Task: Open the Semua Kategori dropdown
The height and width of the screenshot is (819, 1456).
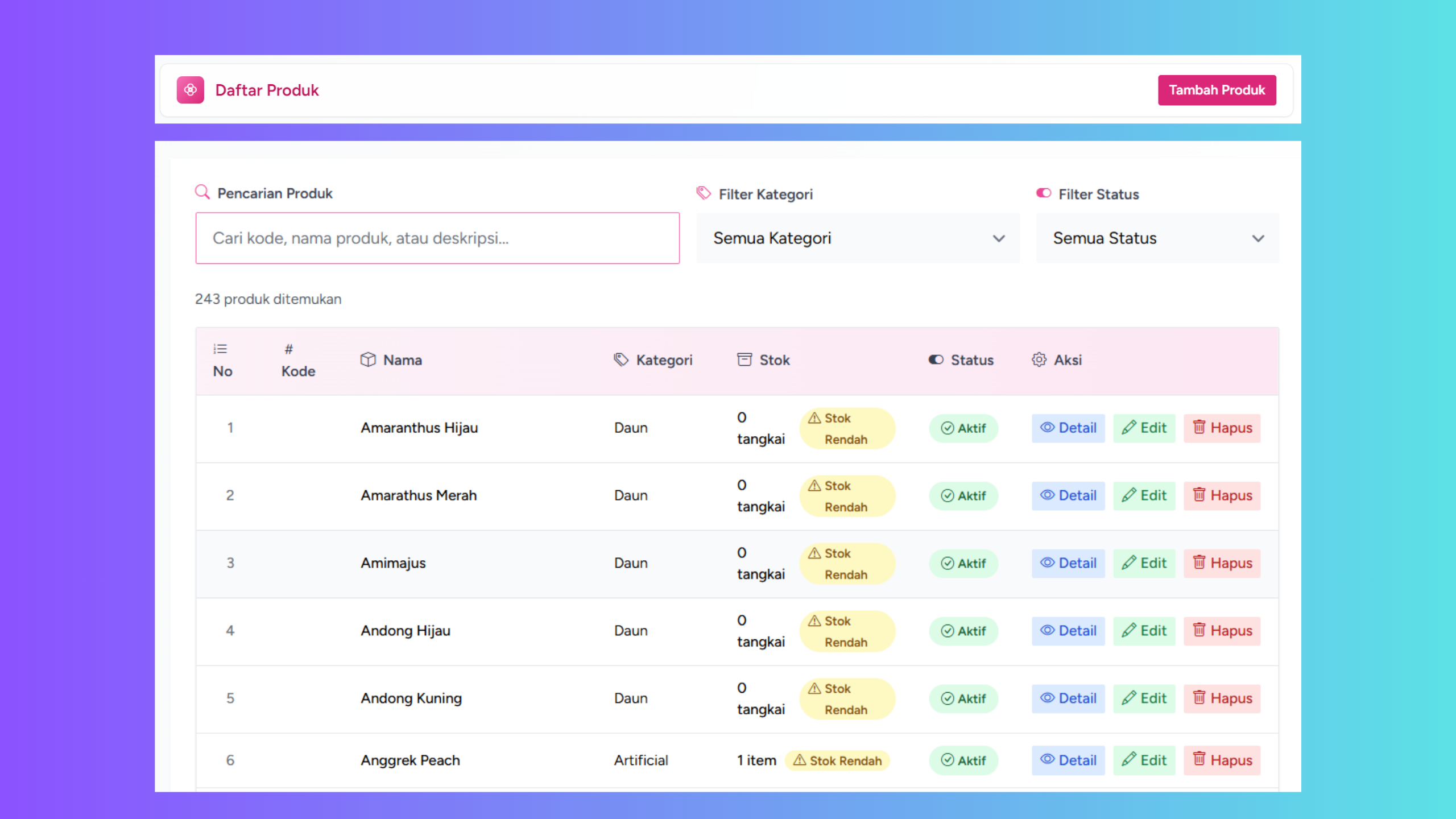Action: coord(858,238)
